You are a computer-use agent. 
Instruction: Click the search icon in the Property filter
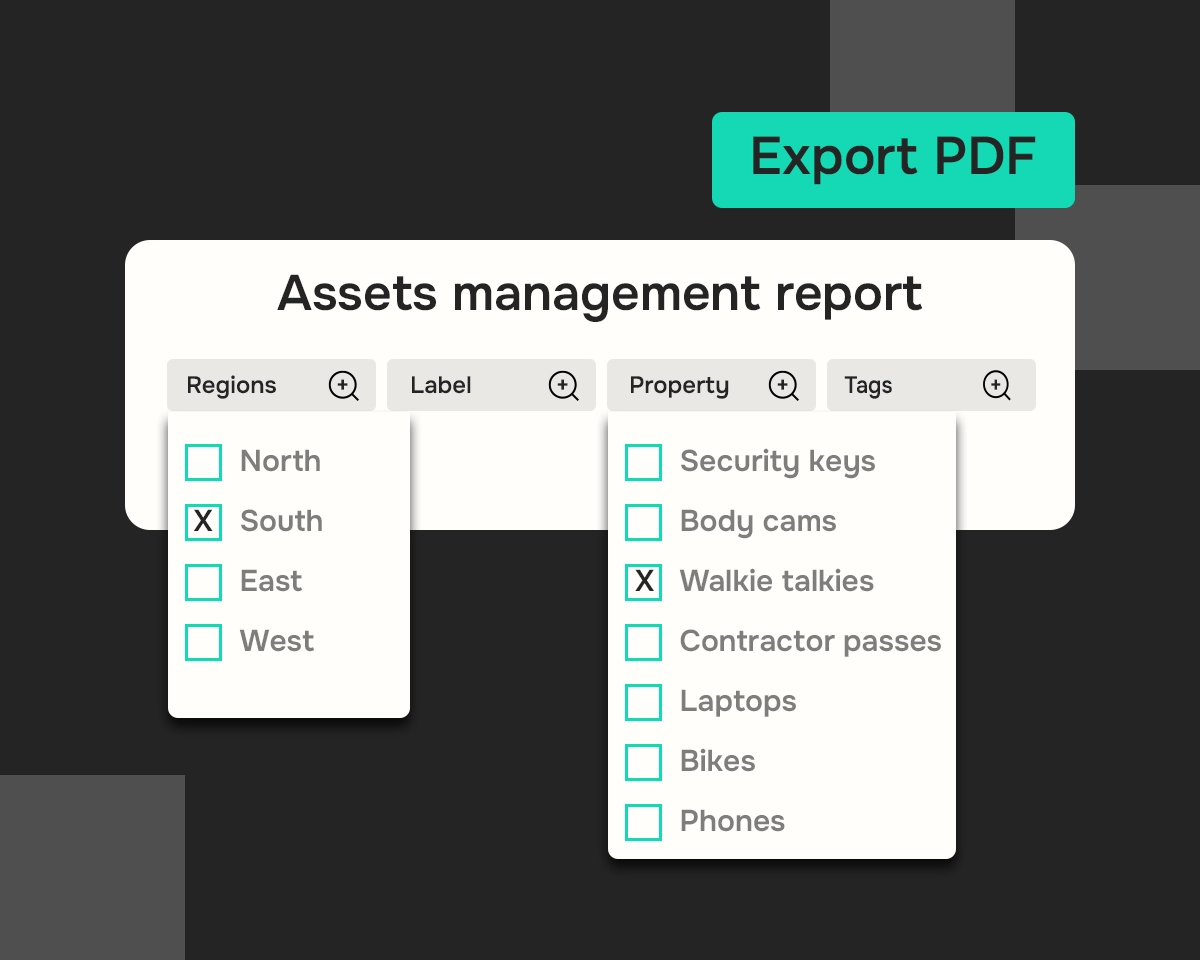tap(783, 385)
